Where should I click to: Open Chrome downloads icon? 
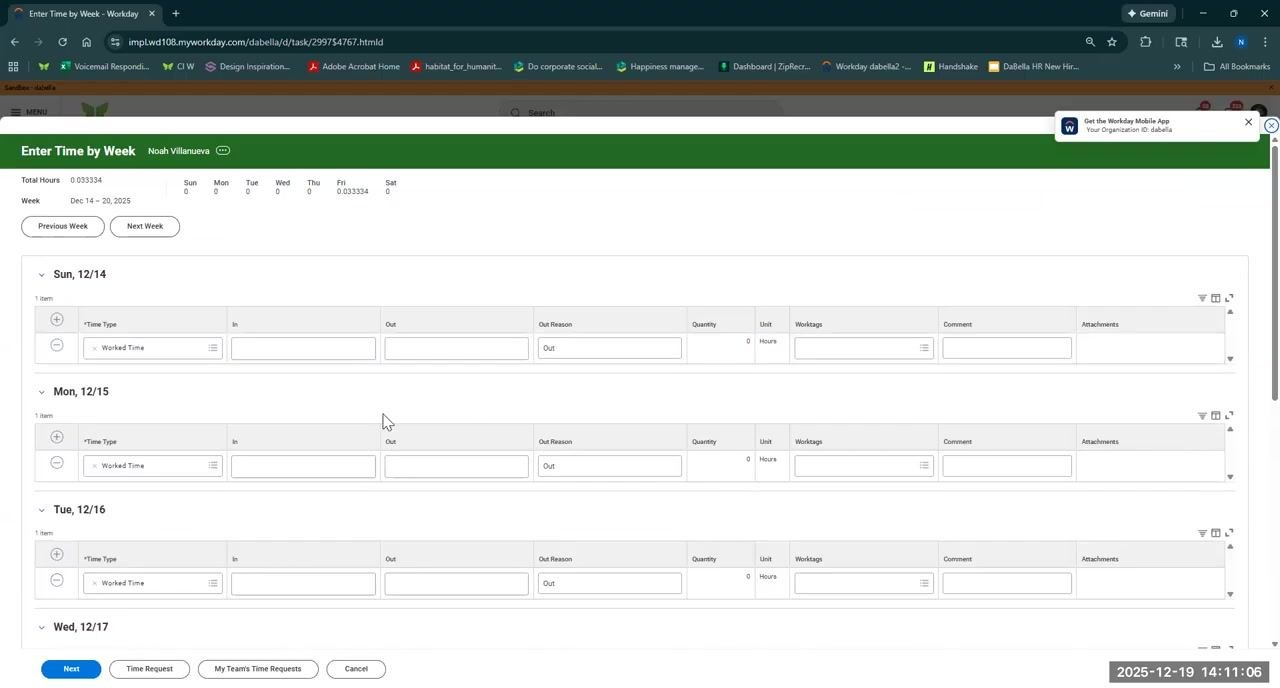(1217, 42)
